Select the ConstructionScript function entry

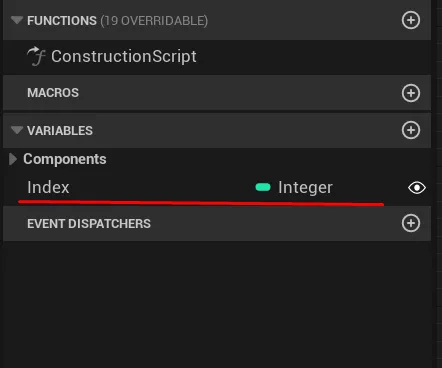tap(217, 57)
